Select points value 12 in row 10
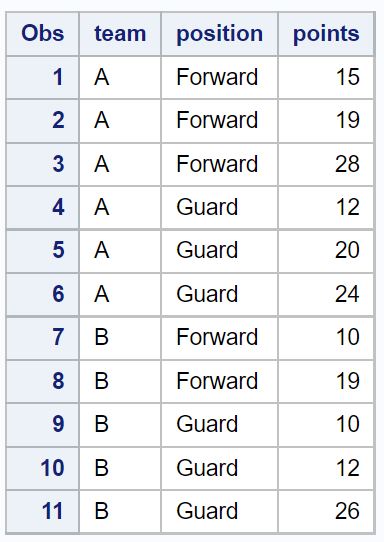Screen dimensions: 384x542 [326, 468]
